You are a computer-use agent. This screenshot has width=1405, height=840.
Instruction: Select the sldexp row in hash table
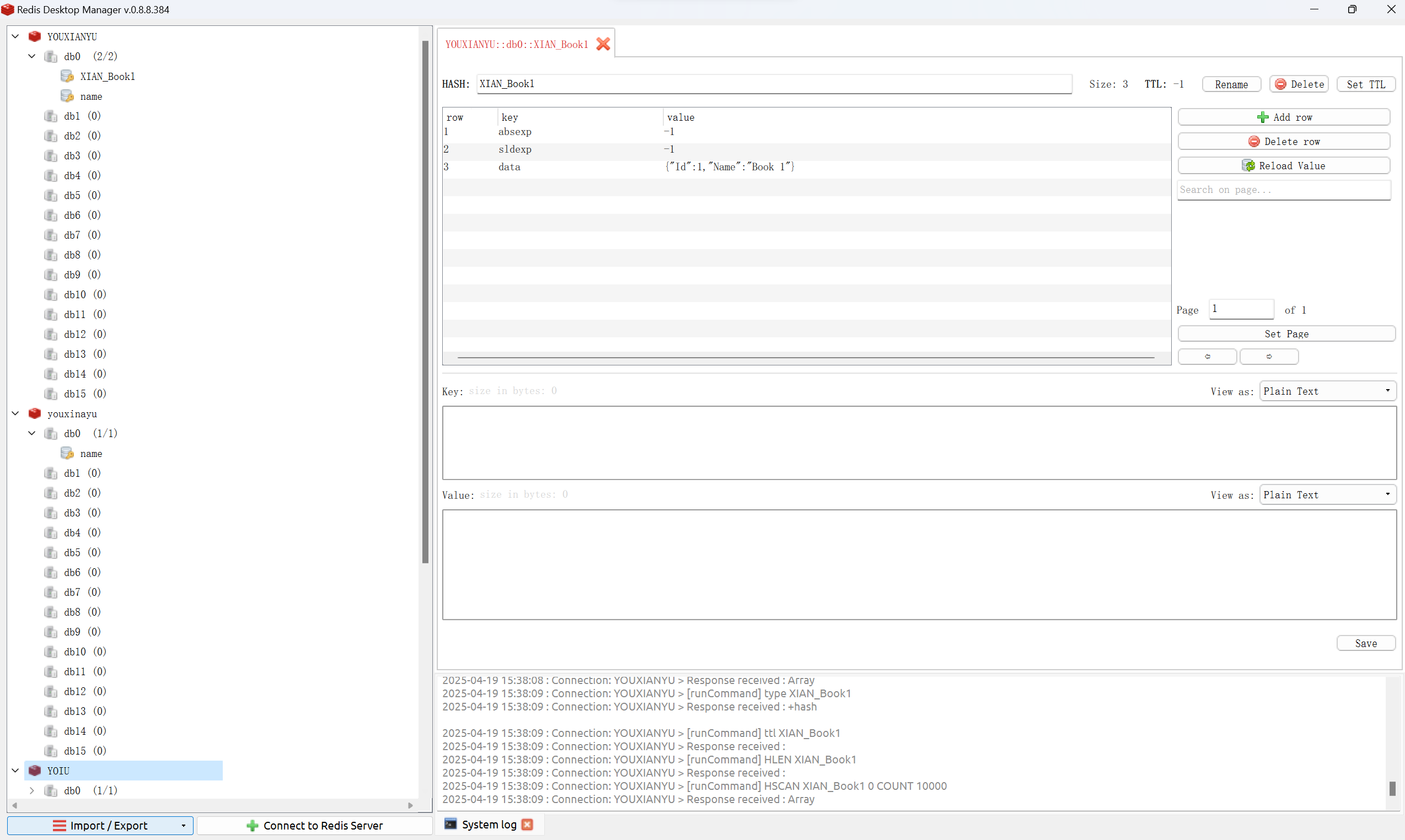(x=806, y=149)
